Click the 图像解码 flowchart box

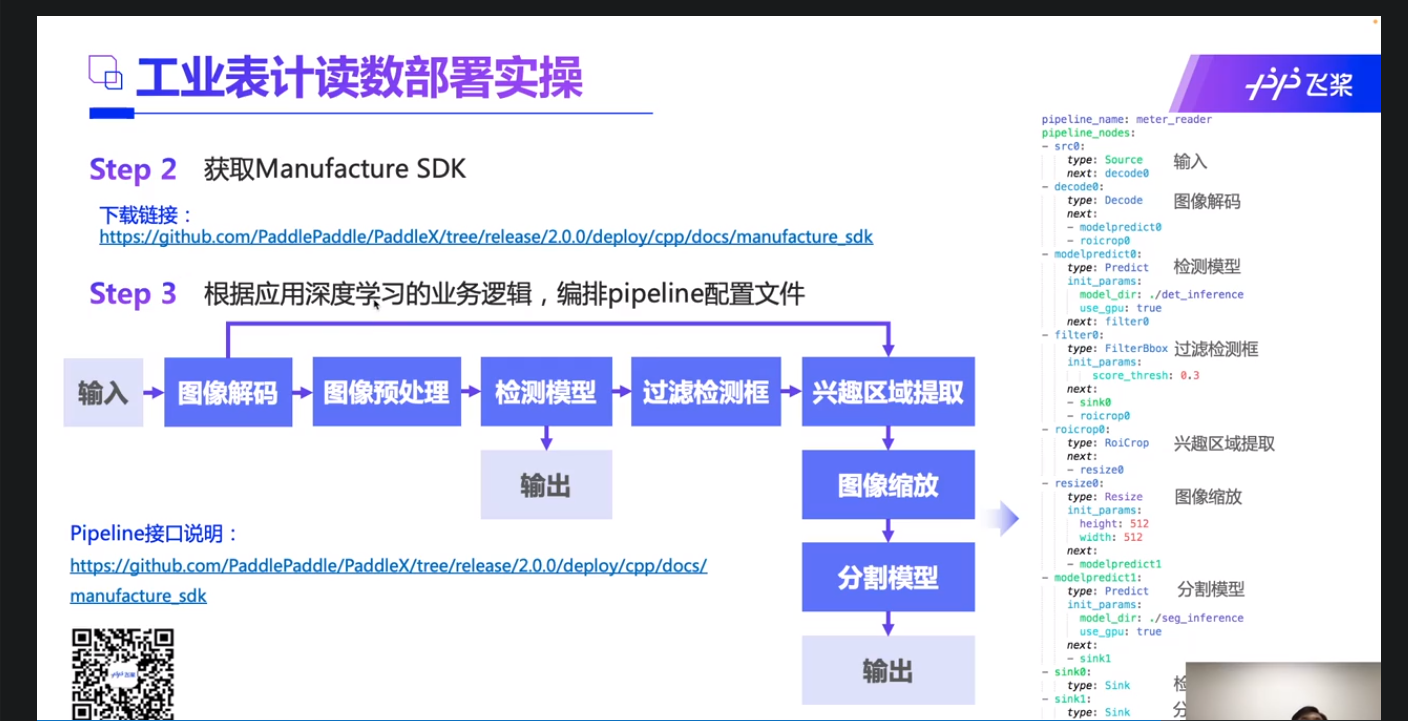pos(228,393)
